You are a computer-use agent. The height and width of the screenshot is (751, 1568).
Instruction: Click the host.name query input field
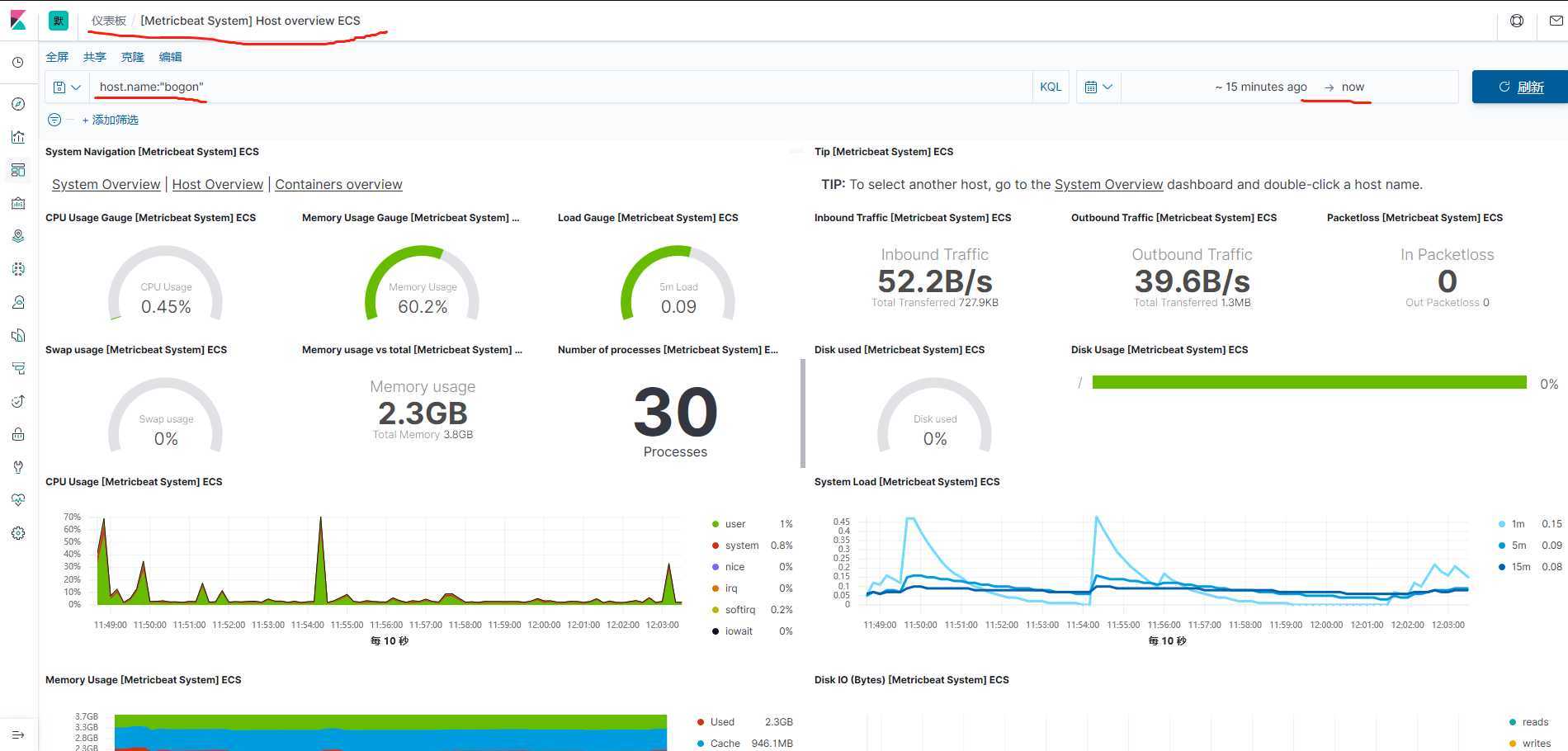(x=561, y=87)
